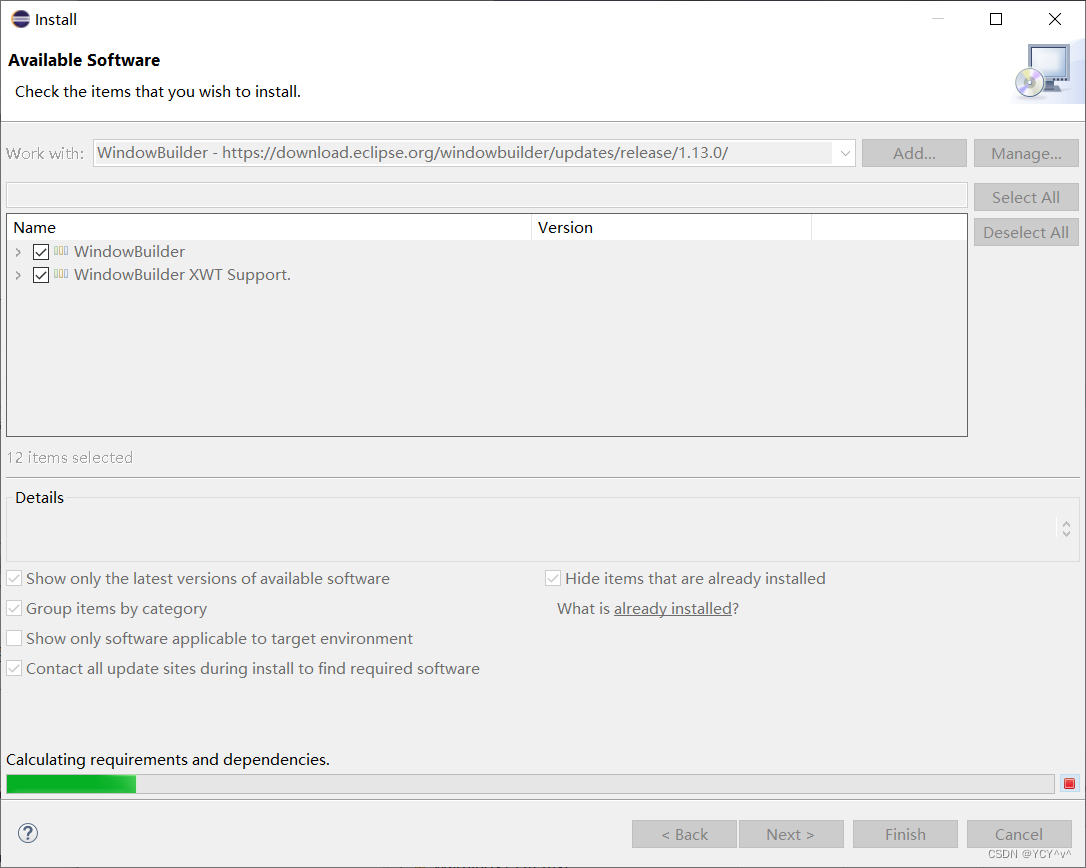Screen dimensions: 1086x868
Task: Click the filter text input field
Action: tap(487, 195)
